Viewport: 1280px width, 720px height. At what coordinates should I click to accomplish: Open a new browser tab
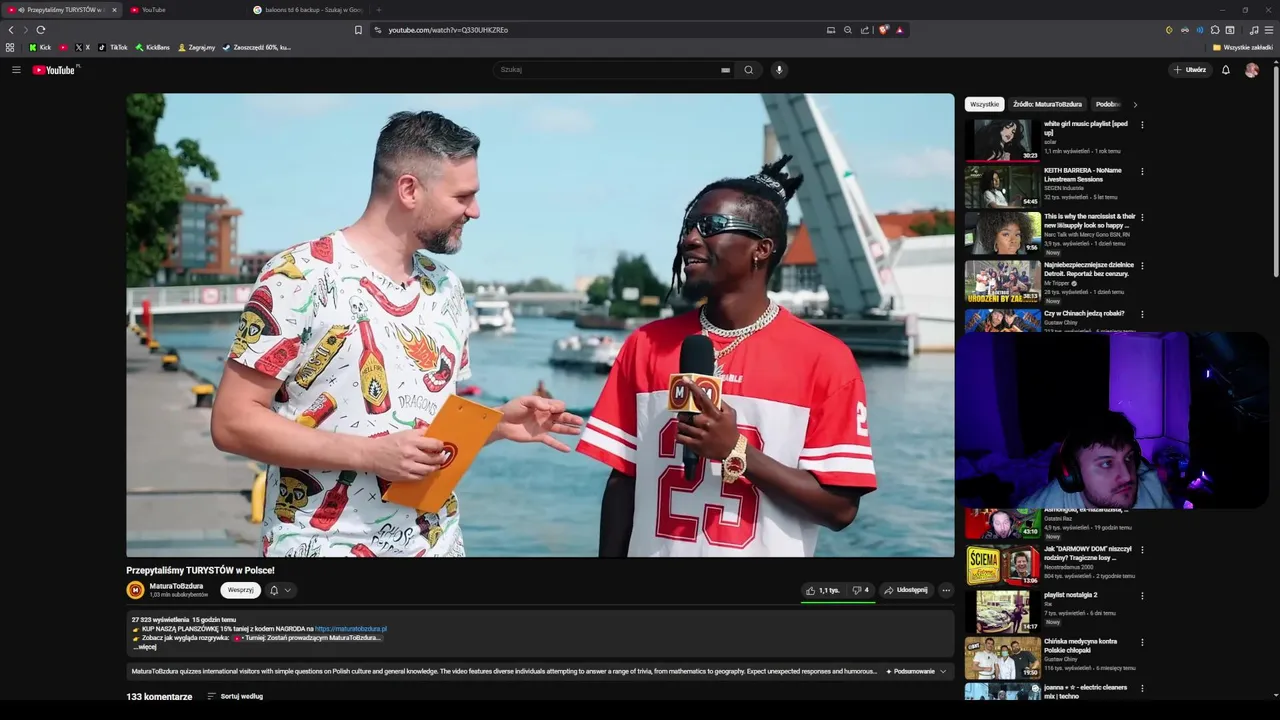coord(378,10)
